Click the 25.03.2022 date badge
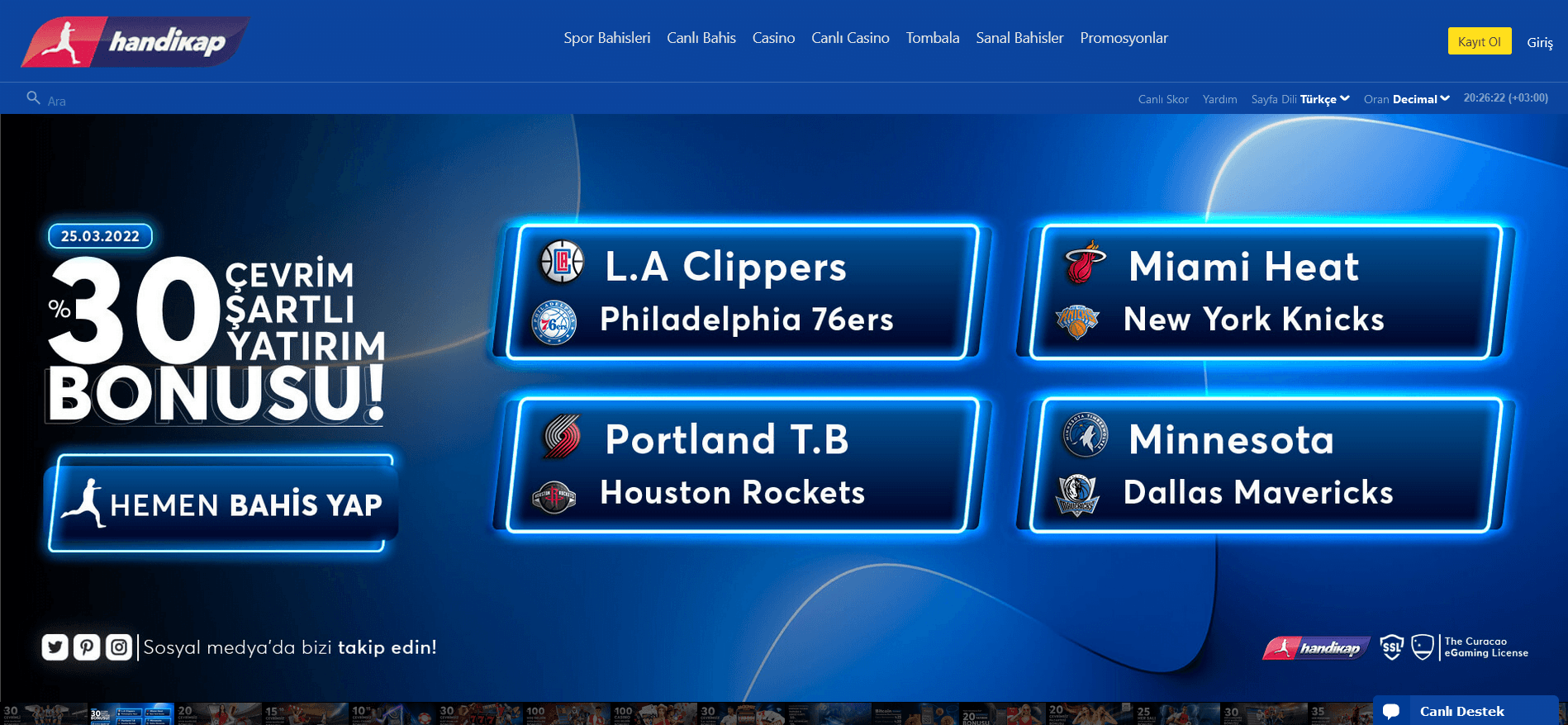Image resolution: width=1568 pixels, height=725 pixels. 100,236
